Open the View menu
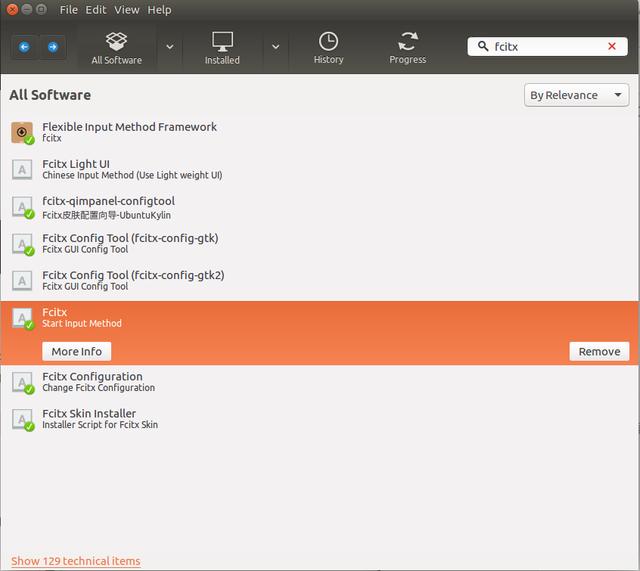The width and height of the screenshot is (640, 571). [127, 10]
